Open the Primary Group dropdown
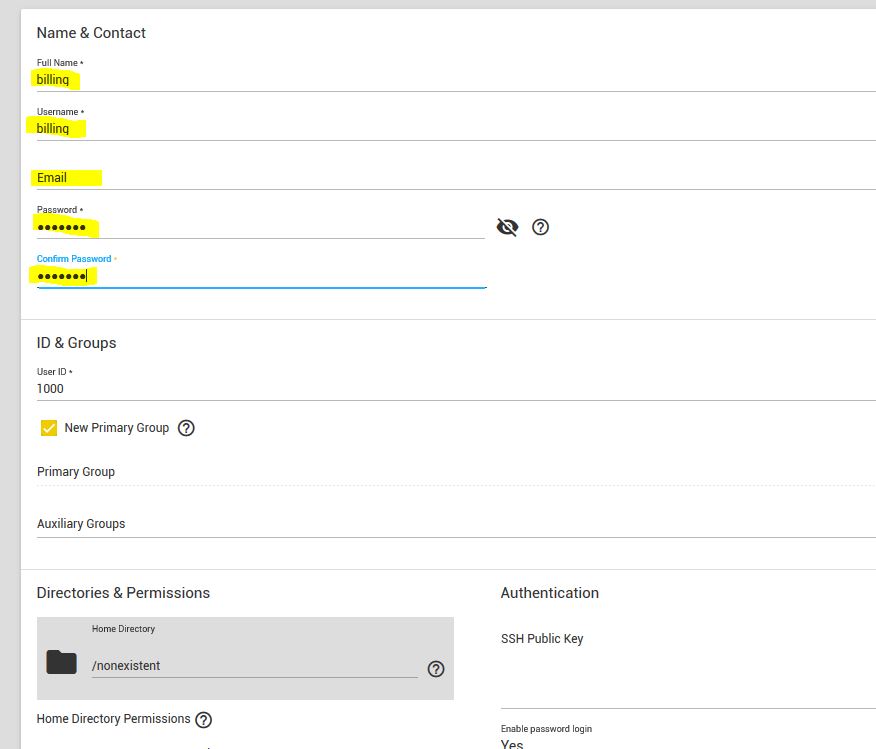Image resolution: width=876 pixels, height=749 pixels. tap(450, 472)
